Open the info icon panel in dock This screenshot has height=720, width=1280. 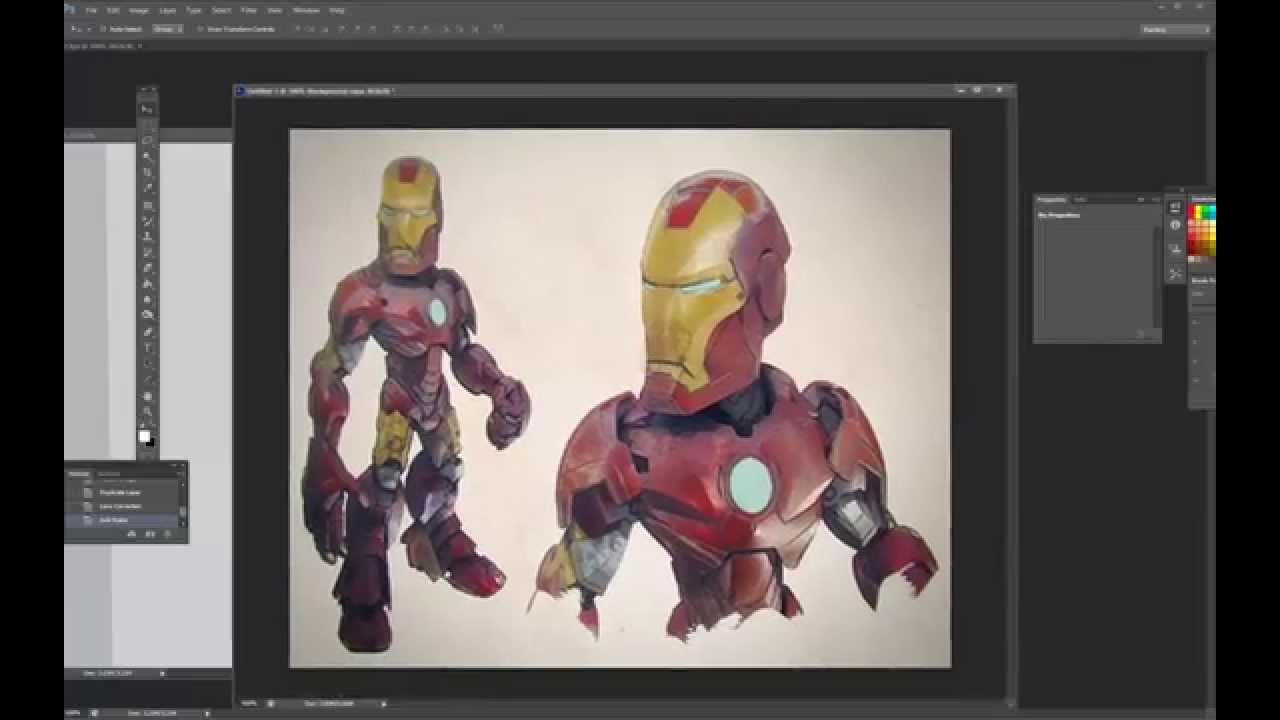coord(1175,225)
